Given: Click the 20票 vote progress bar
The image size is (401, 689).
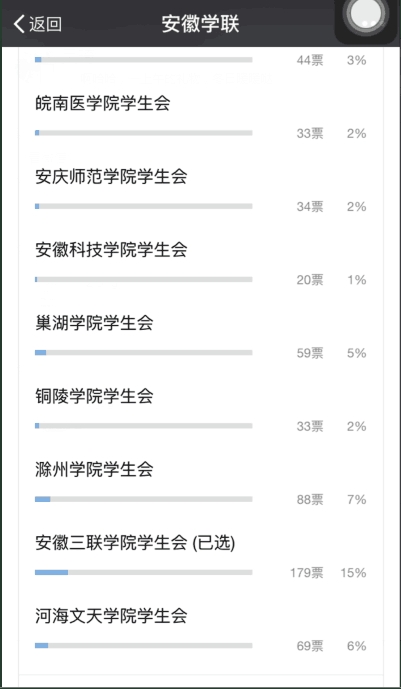Looking at the screenshot, I should [144, 279].
